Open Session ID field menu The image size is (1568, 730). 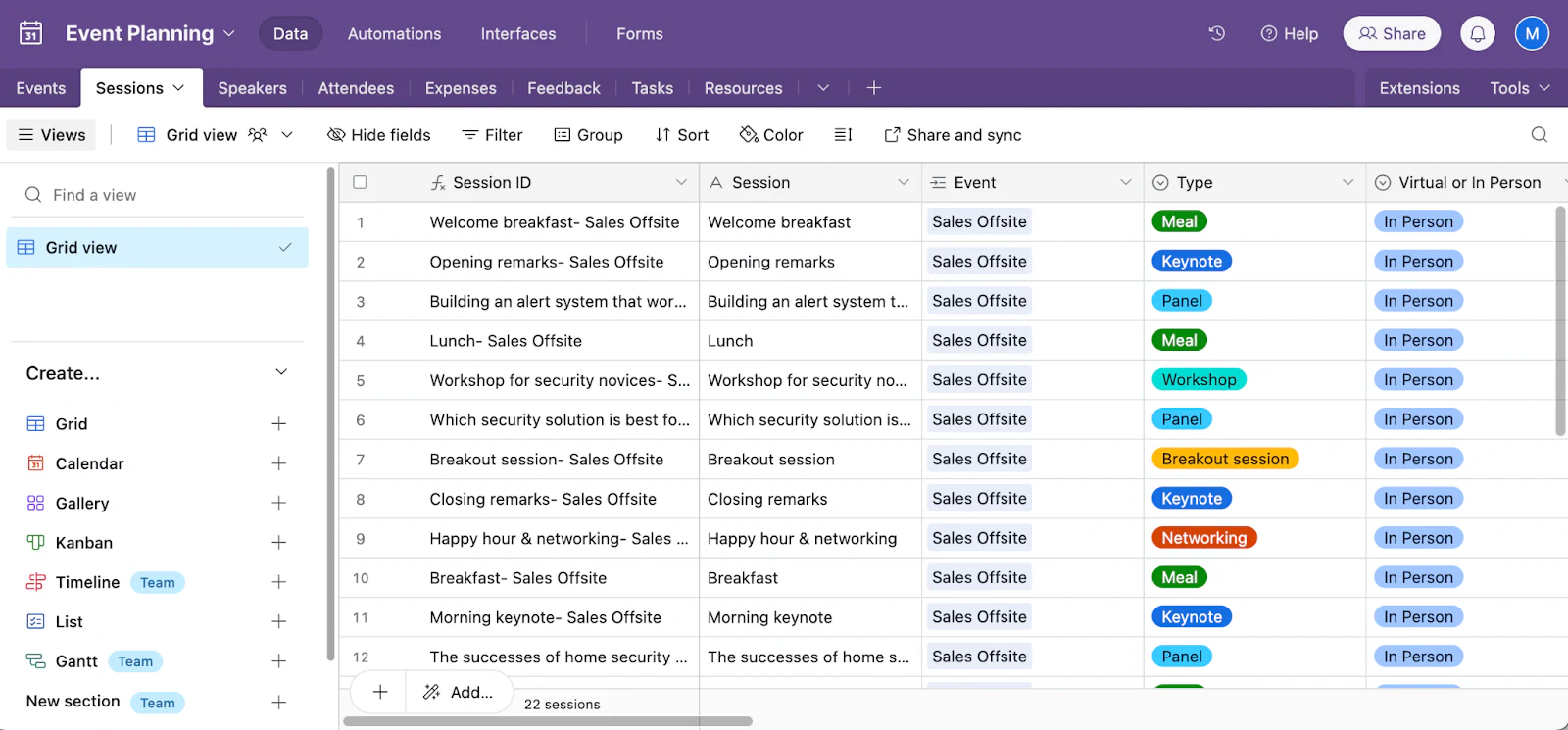point(681,183)
